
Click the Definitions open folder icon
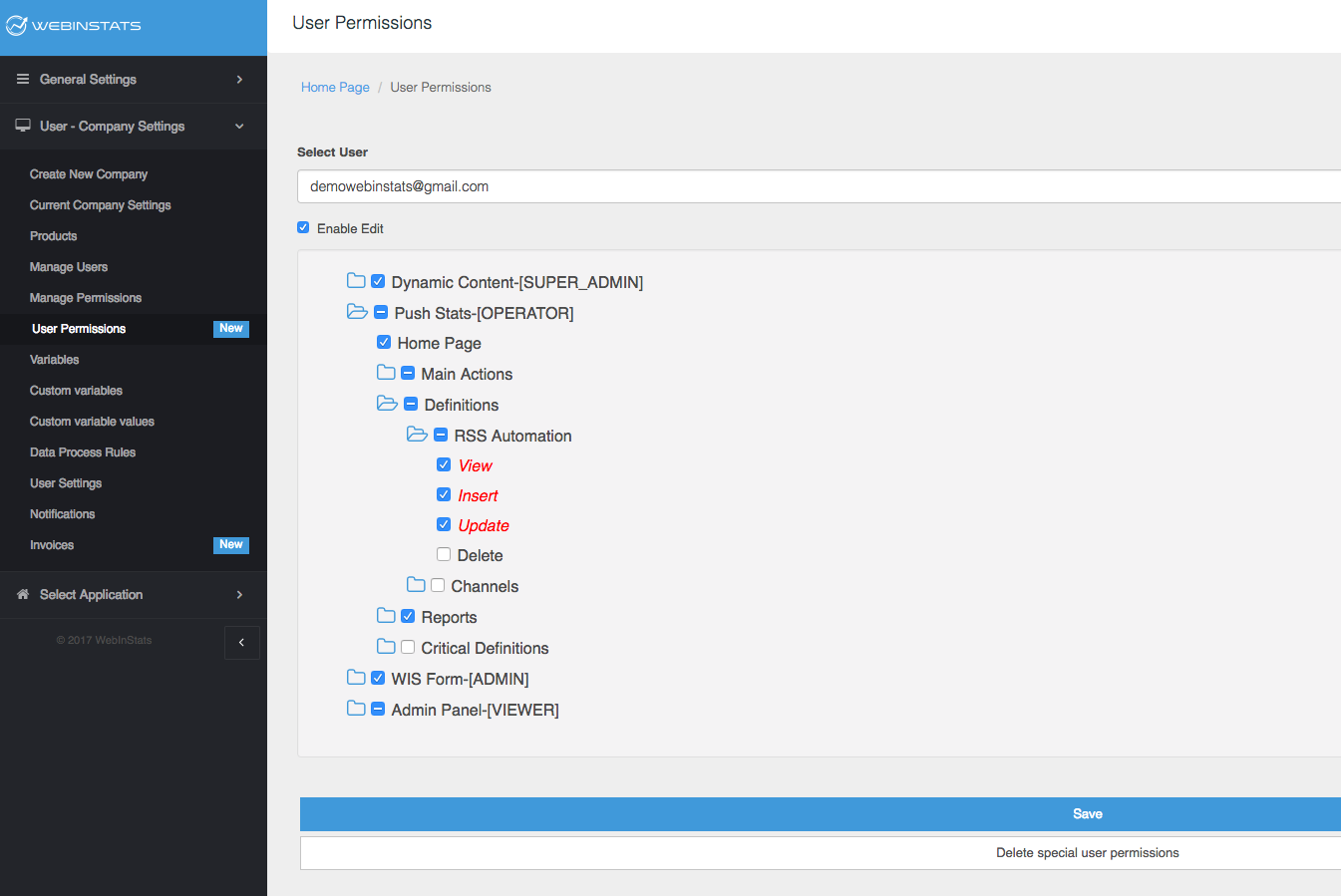pyautogui.click(x=387, y=404)
